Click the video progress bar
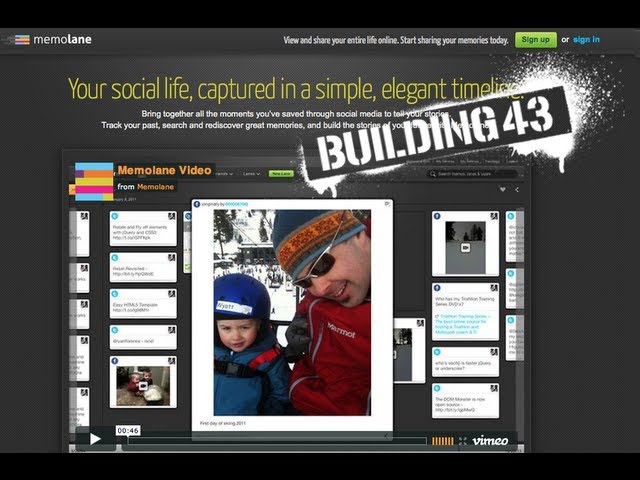This screenshot has width=640, height=480. click(x=278, y=441)
